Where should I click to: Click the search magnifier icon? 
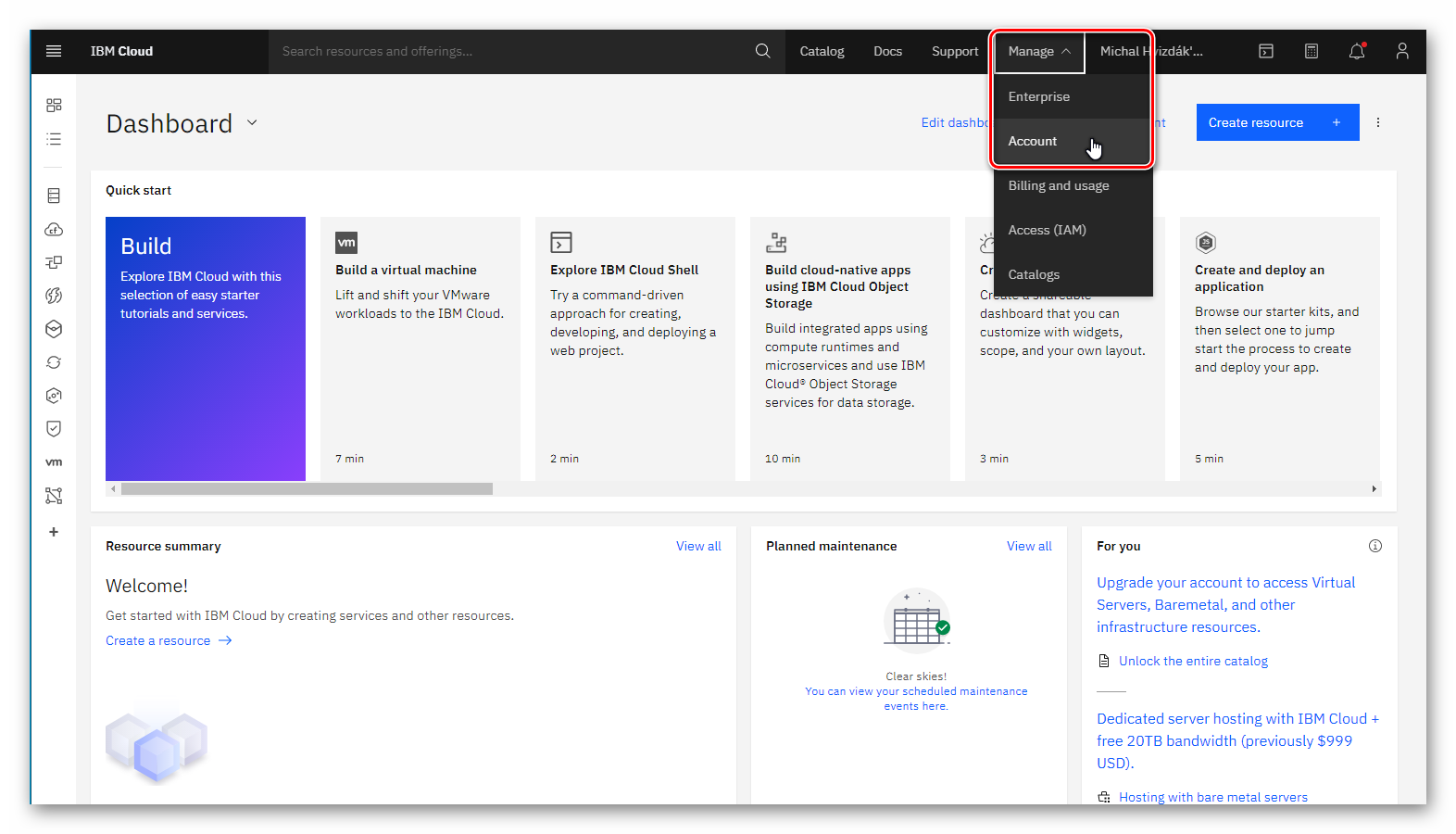(x=762, y=51)
